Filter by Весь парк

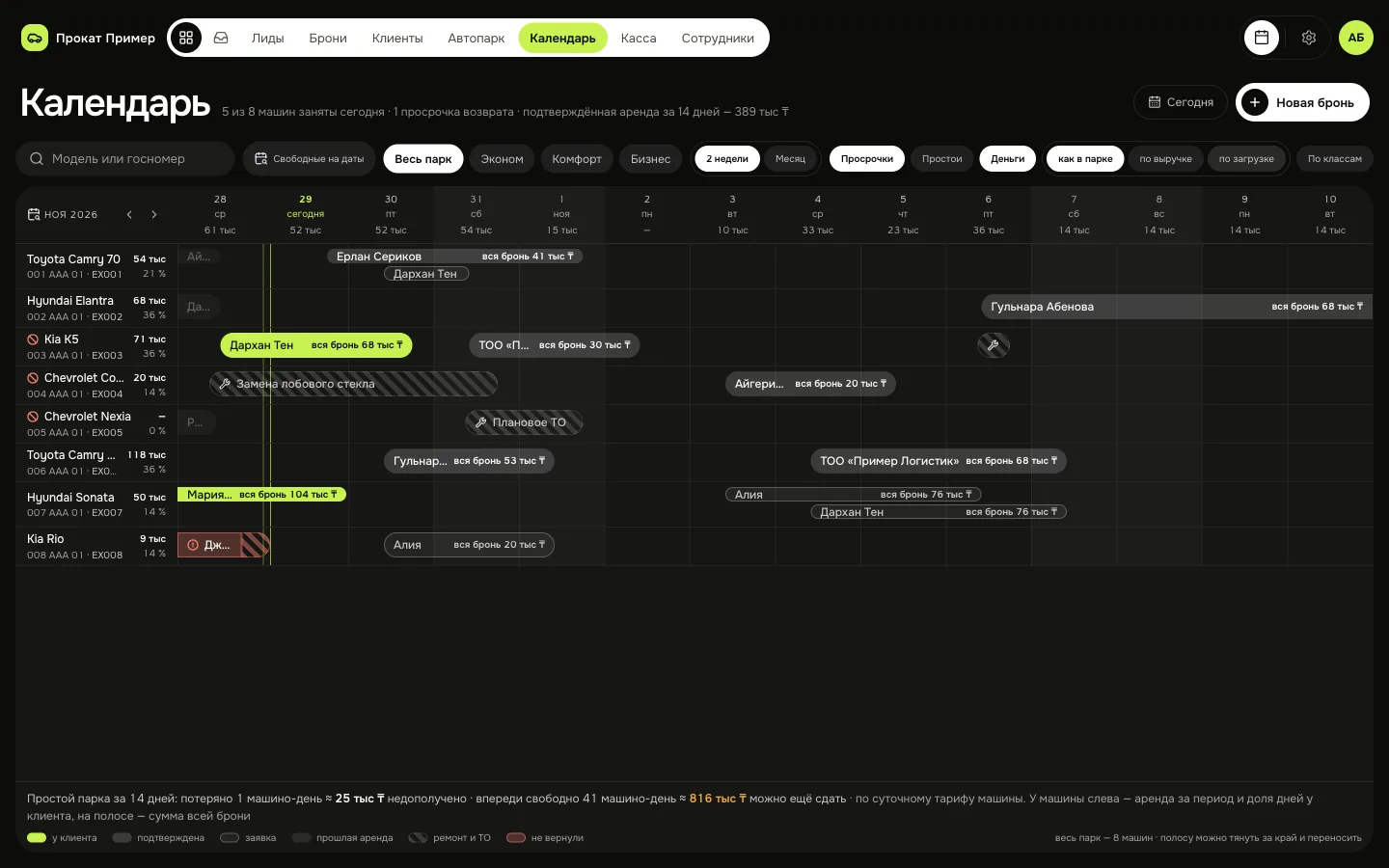tap(423, 159)
